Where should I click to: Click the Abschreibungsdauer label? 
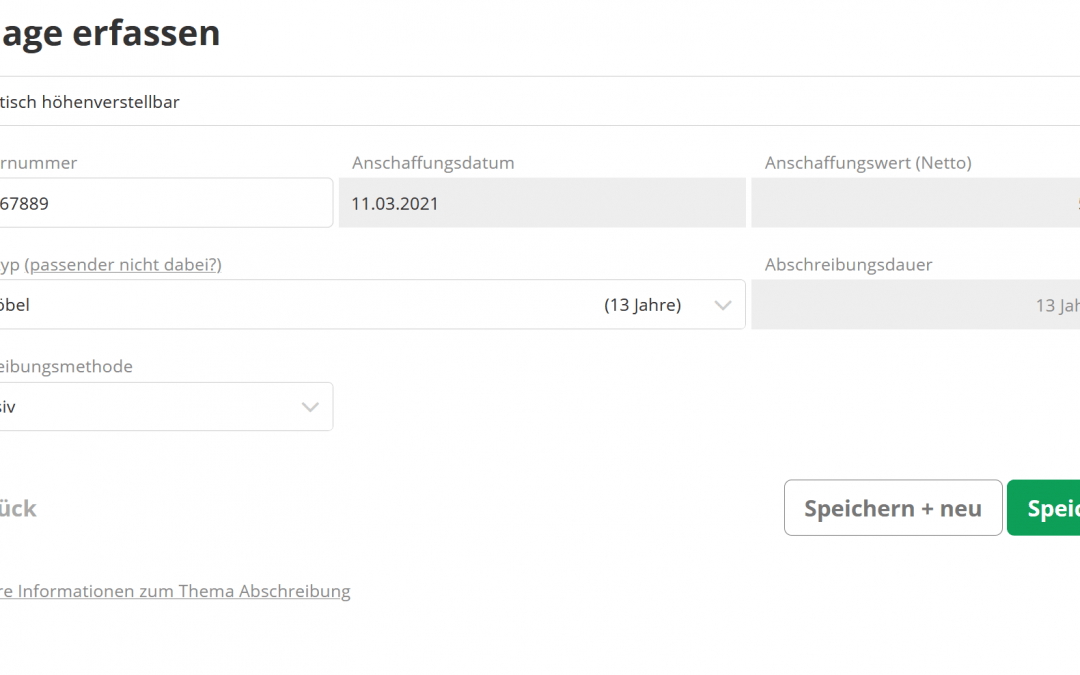pyautogui.click(x=848, y=265)
